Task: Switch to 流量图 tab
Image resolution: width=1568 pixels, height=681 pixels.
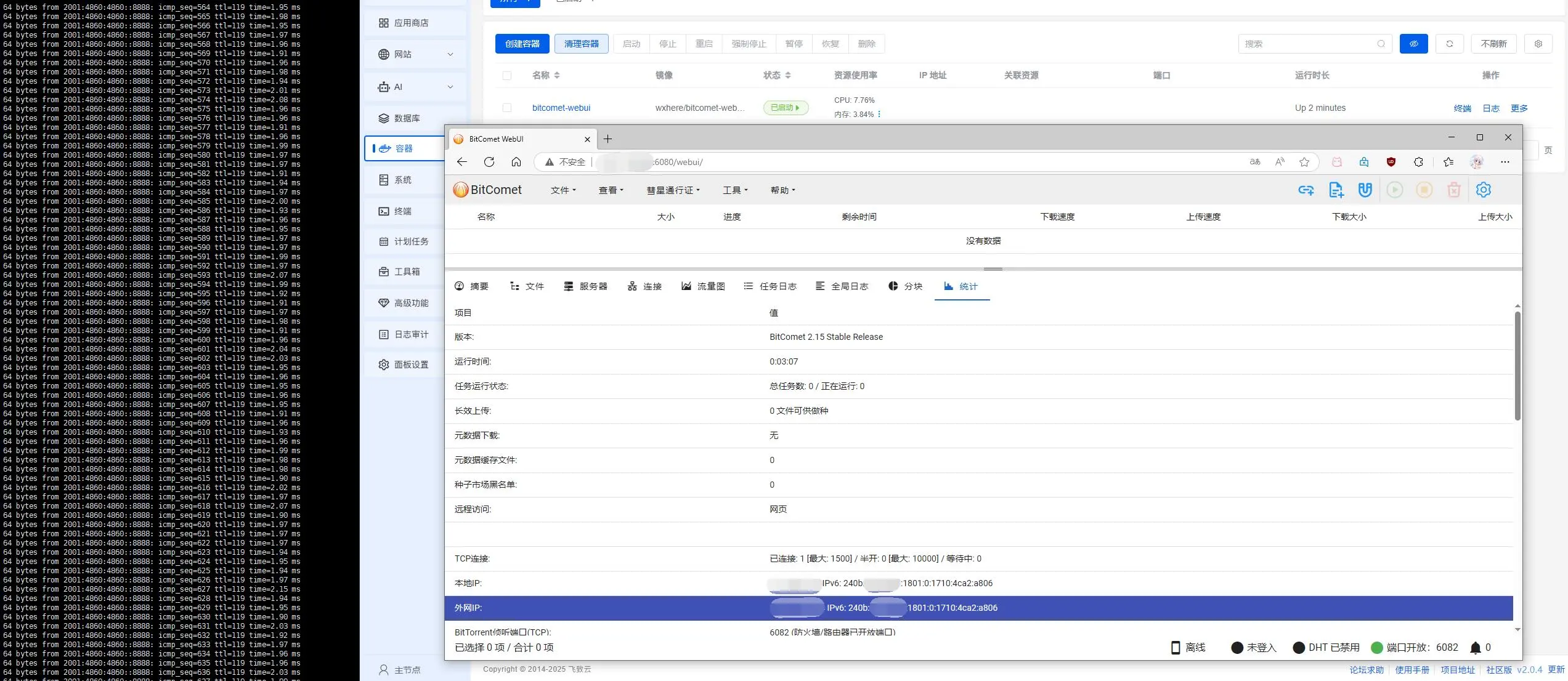Action: click(x=703, y=286)
